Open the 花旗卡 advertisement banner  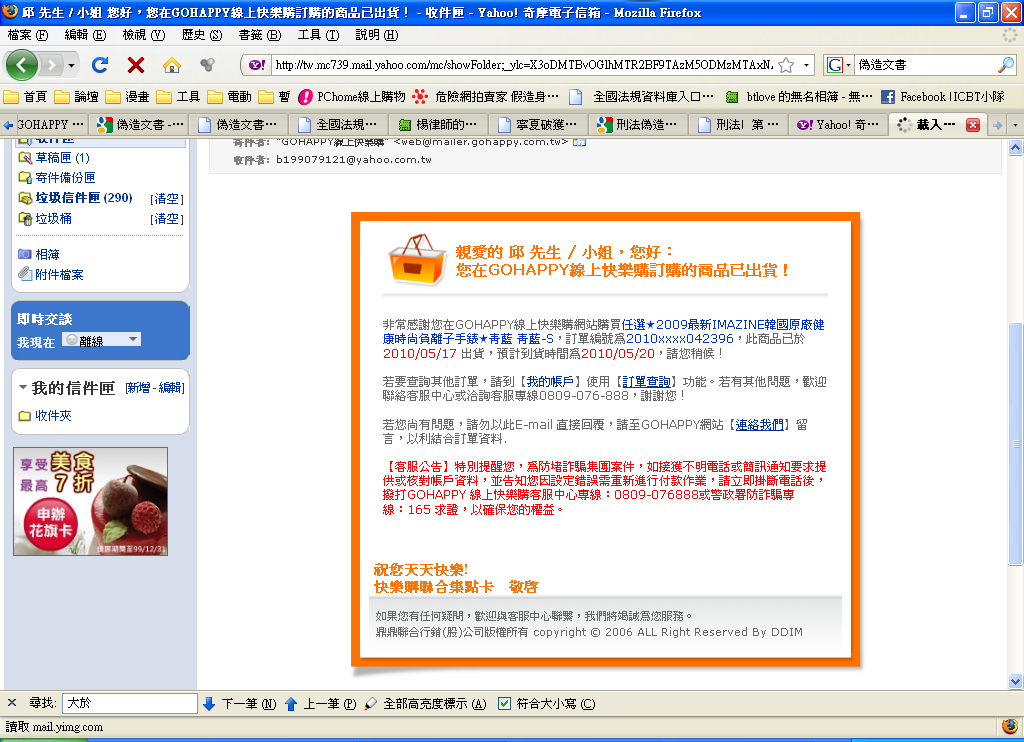(x=90, y=501)
